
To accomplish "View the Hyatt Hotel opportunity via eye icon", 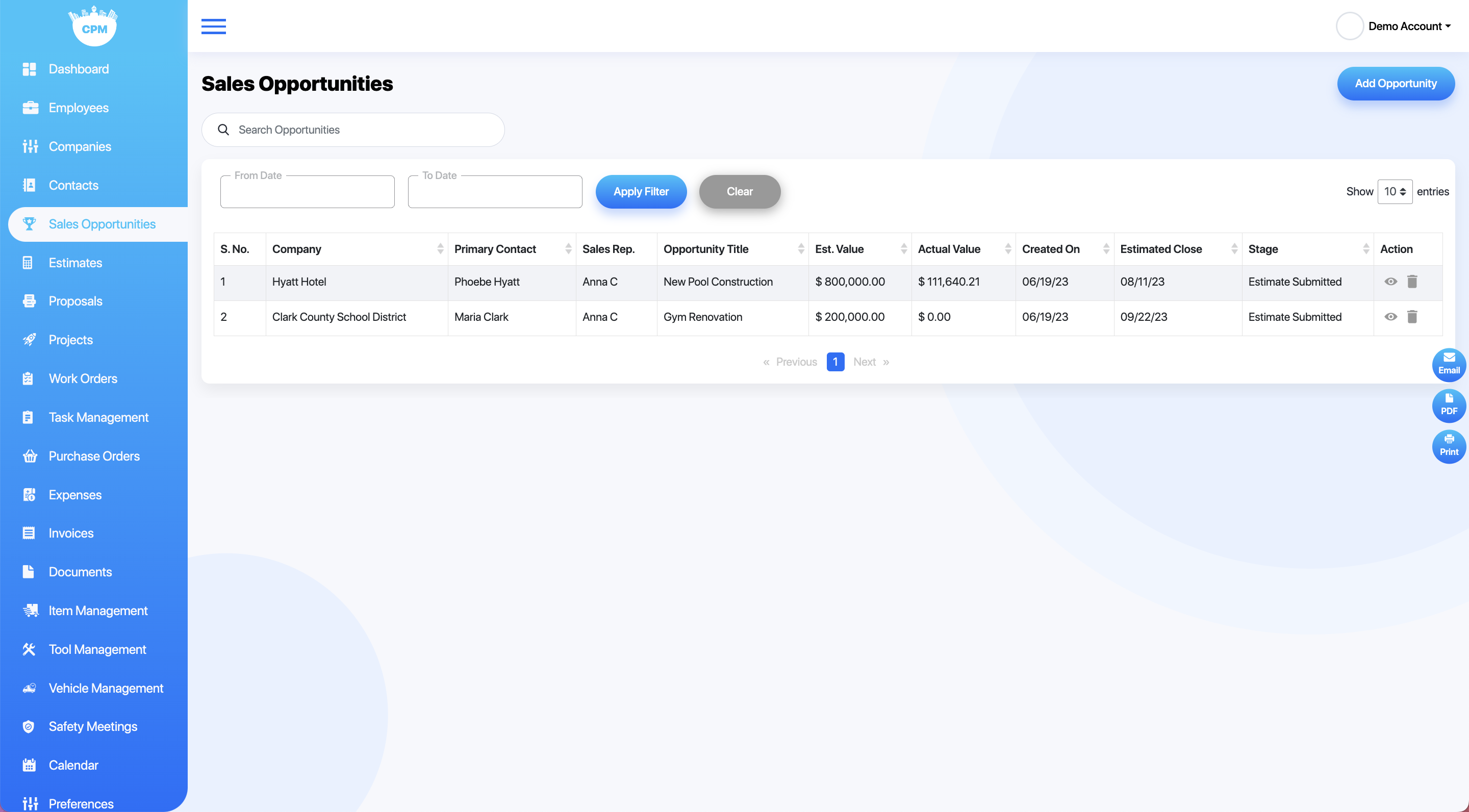I will pos(1391,282).
